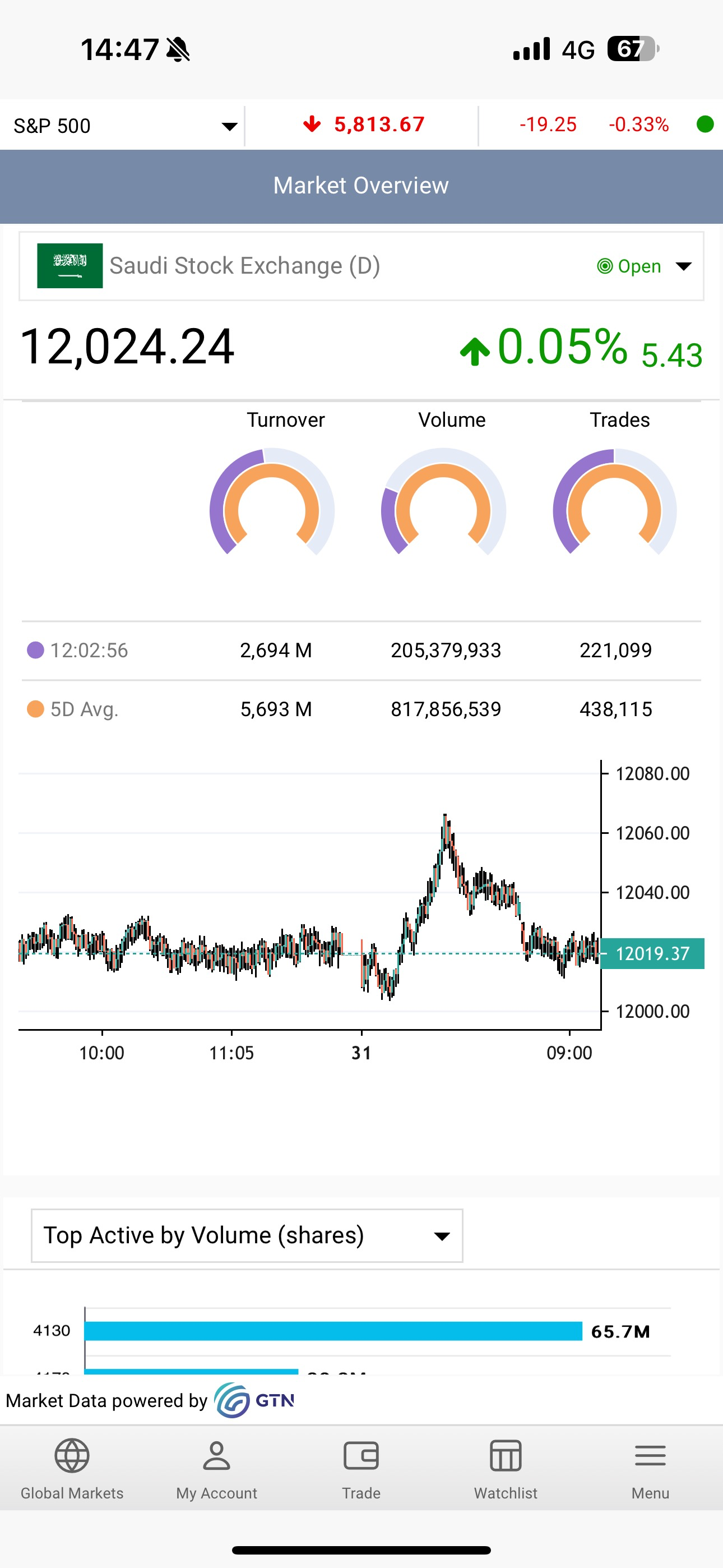The image size is (723, 1568).
Task: Tap the 438,115 average trades
Action: (x=615, y=709)
